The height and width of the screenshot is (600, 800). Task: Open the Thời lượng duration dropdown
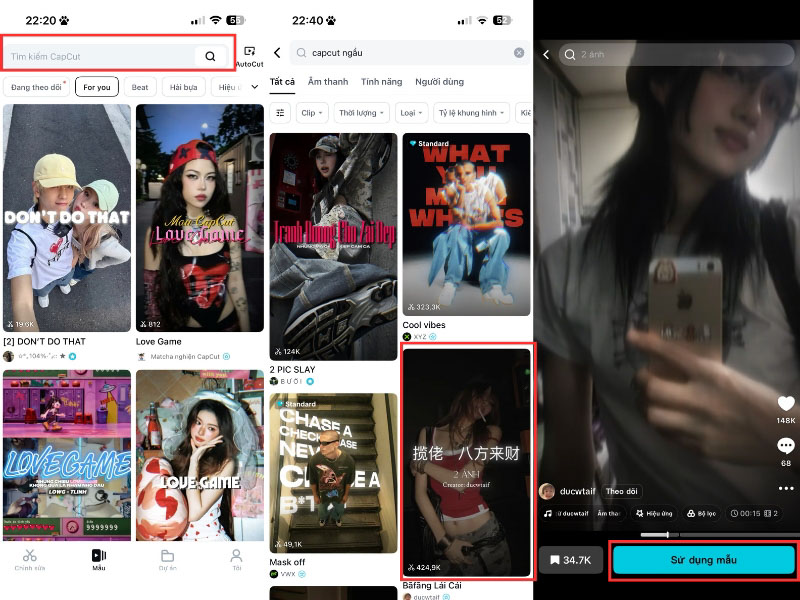point(361,113)
